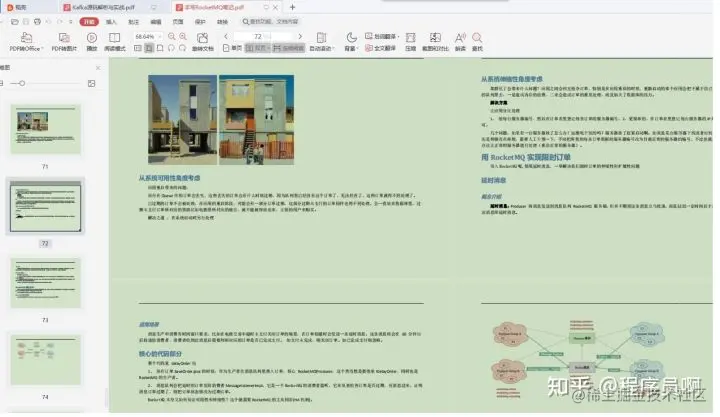The width and height of the screenshot is (720, 417).
Task: Click the buildings photo in the document
Action: (221, 119)
